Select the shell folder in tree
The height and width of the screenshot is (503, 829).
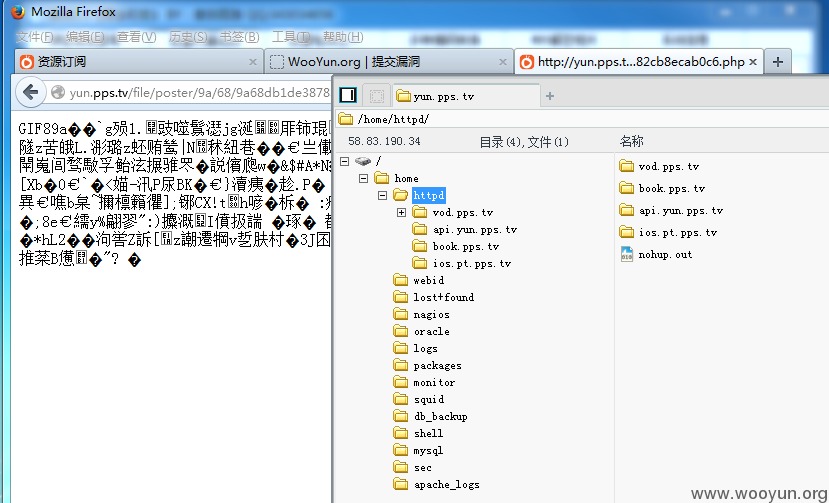tap(419, 433)
